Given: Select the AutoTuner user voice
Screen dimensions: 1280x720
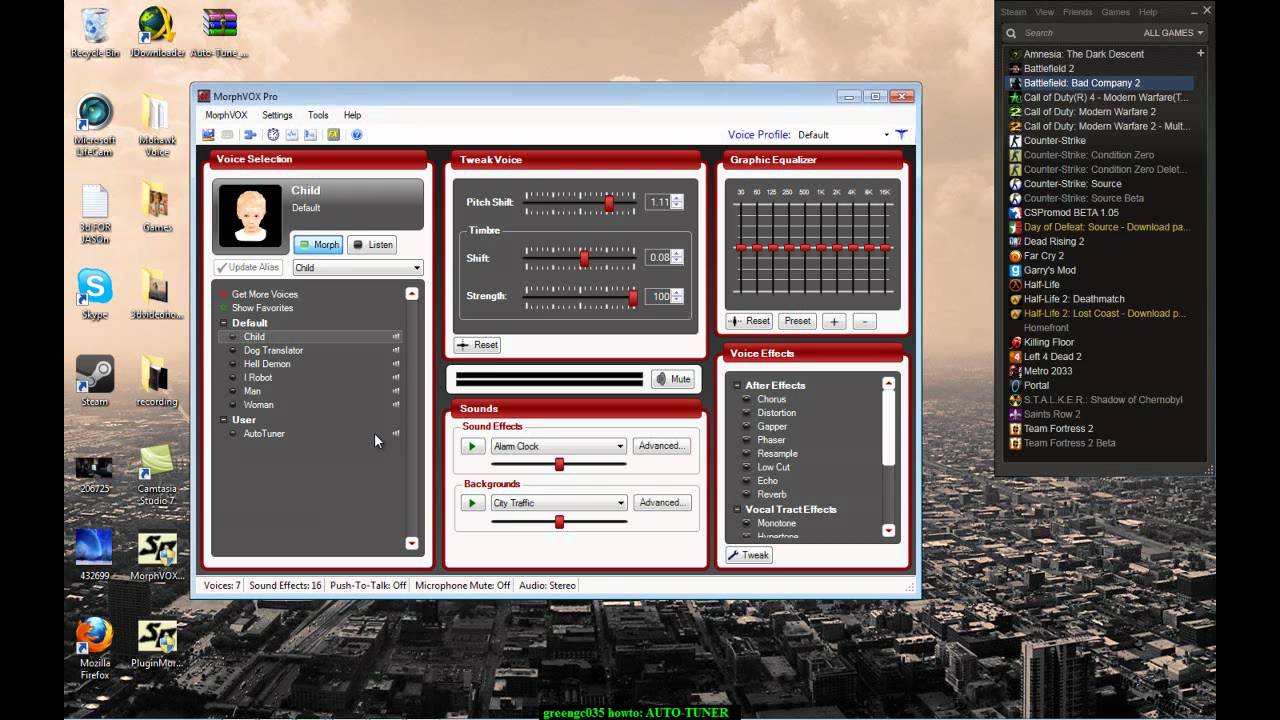Looking at the screenshot, I should point(264,434).
